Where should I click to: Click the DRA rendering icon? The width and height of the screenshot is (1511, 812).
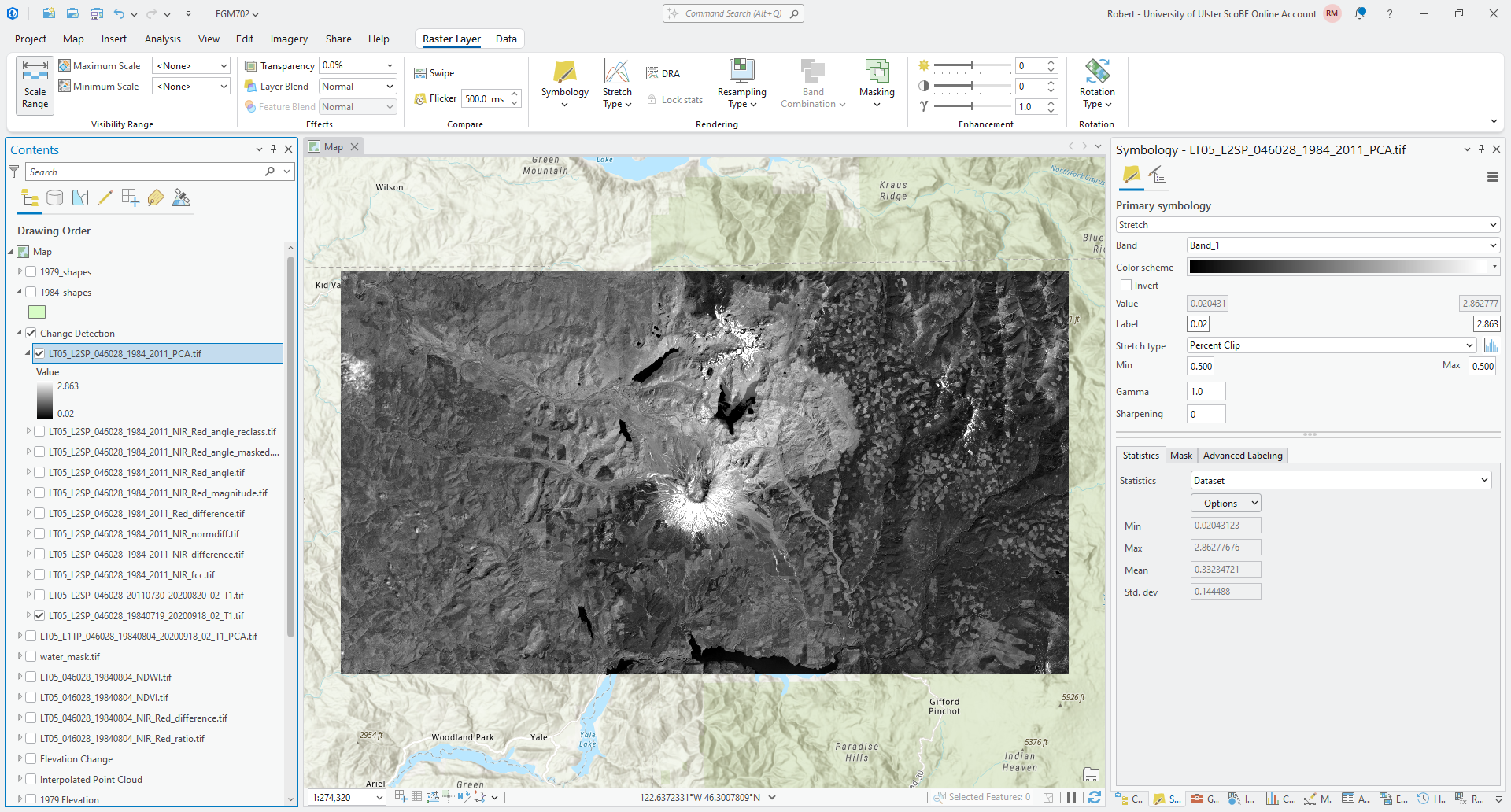[652, 73]
